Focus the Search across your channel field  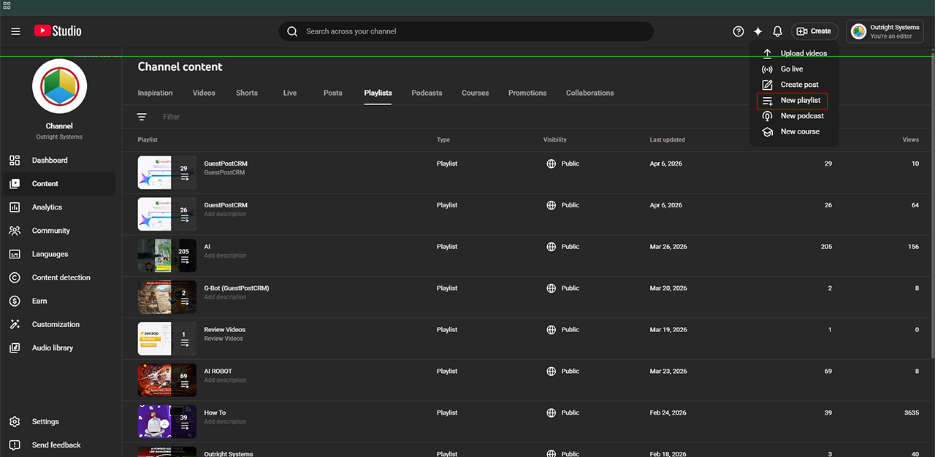point(466,32)
